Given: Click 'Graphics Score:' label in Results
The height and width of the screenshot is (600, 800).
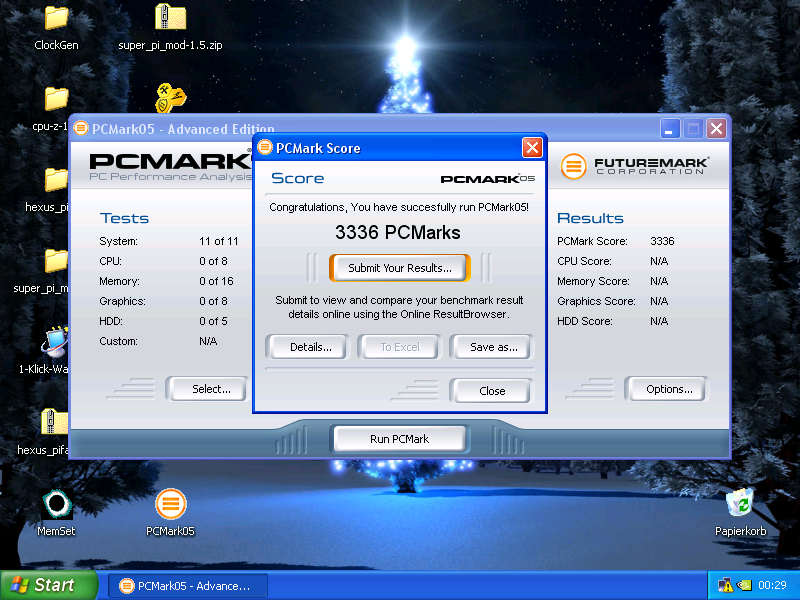Looking at the screenshot, I should tap(596, 301).
